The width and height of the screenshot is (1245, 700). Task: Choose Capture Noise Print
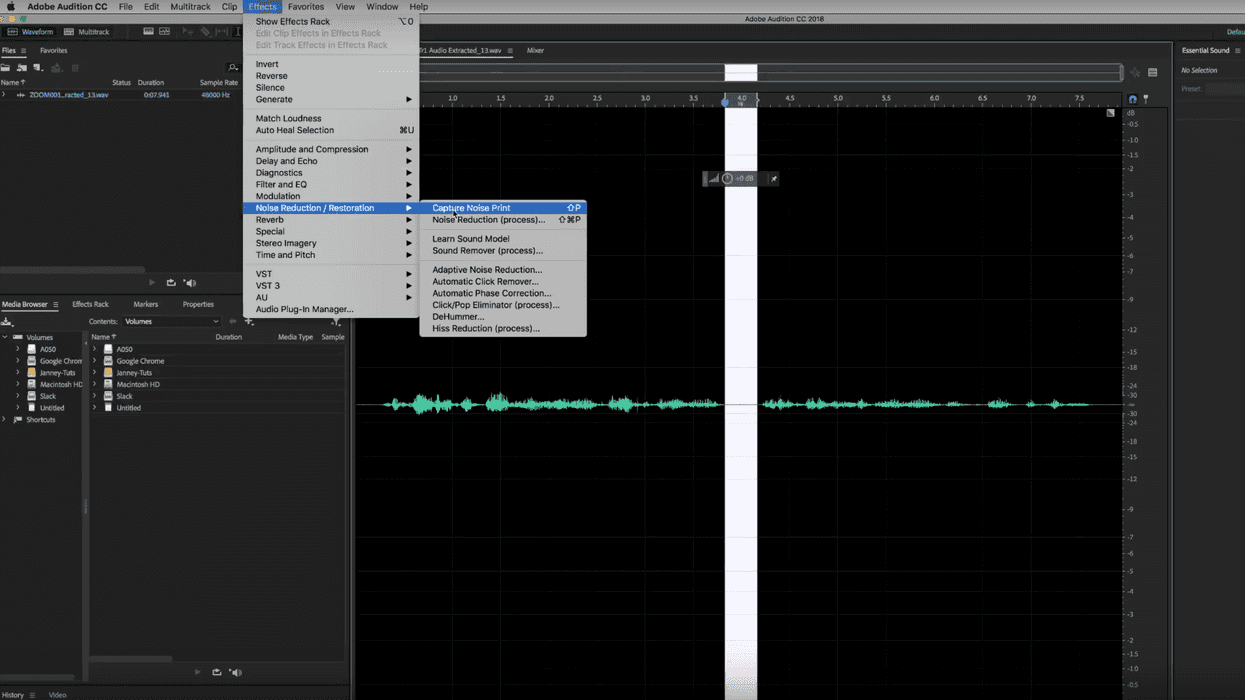pyautogui.click(x=503, y=208)
